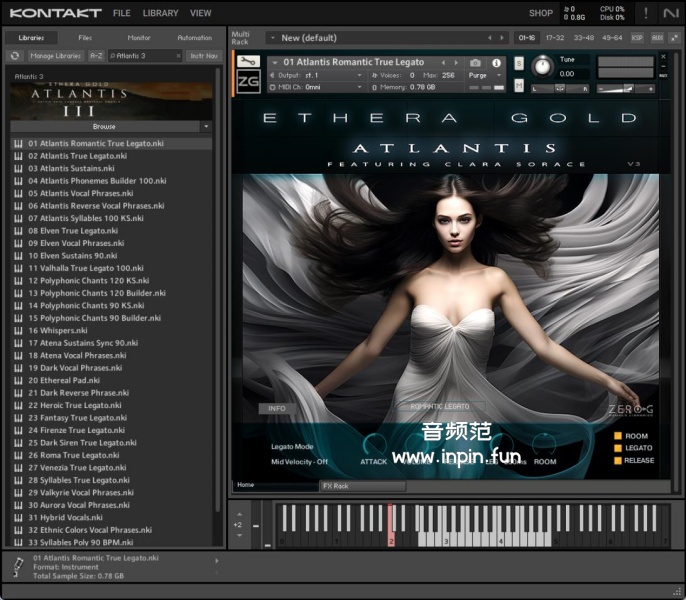Take a snapshot with the camera icon
This screenshot has height=600, width=686.
[x=476, y=63]
